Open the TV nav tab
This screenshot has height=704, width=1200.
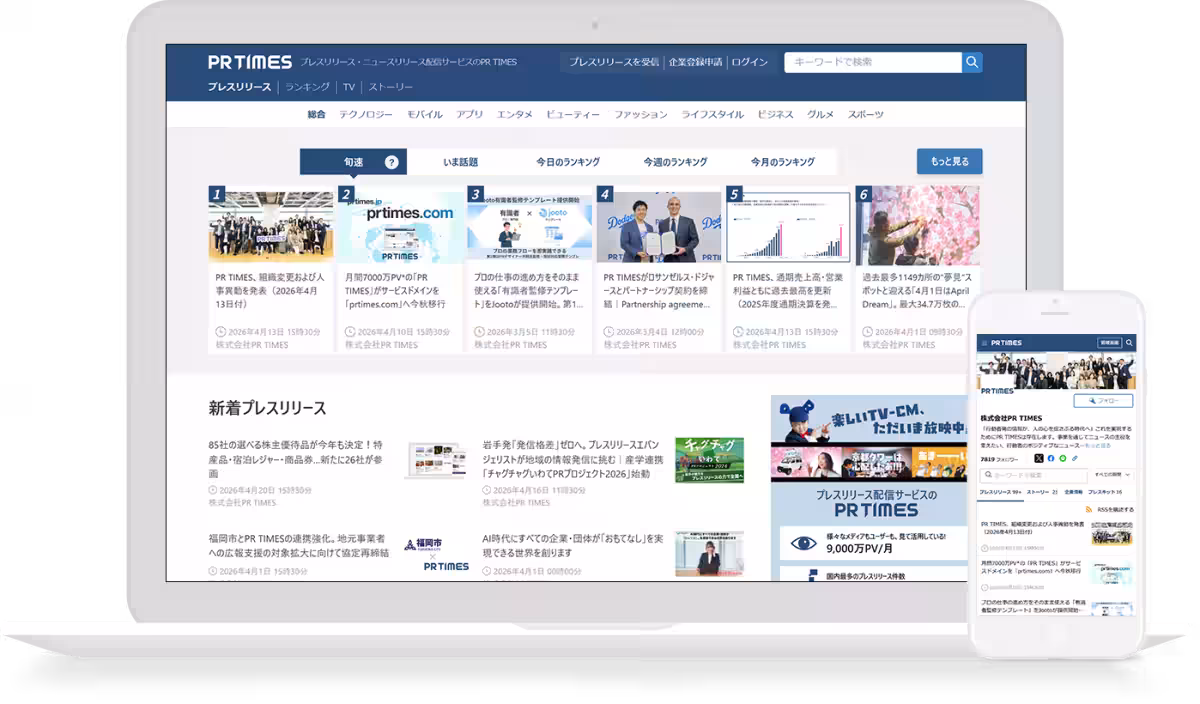click(349, 87)
